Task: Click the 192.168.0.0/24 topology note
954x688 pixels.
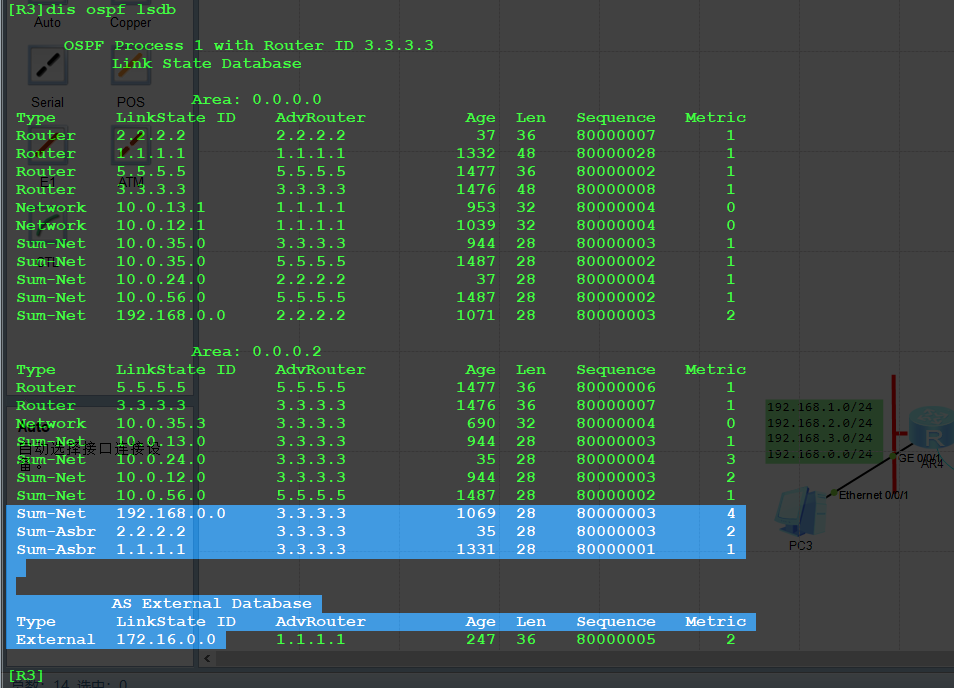Action: coord(820,454)
